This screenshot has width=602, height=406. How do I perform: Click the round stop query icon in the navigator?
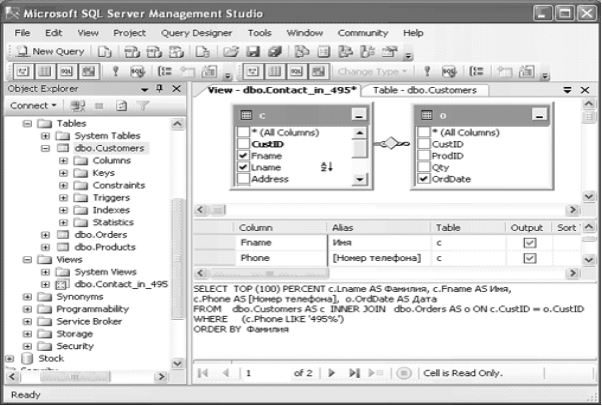coord(404,373)
